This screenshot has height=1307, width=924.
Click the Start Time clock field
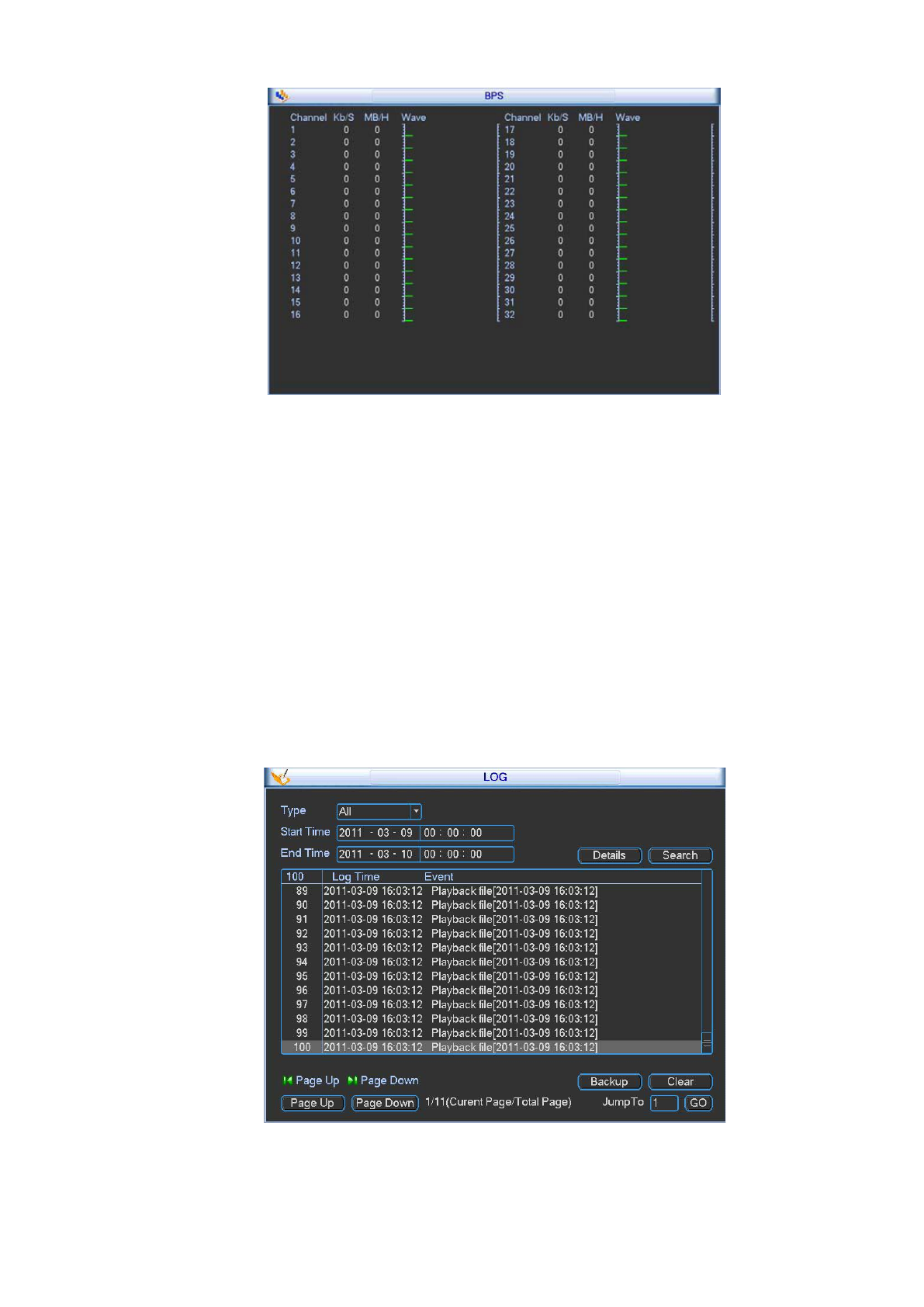[x=465, y=833]
